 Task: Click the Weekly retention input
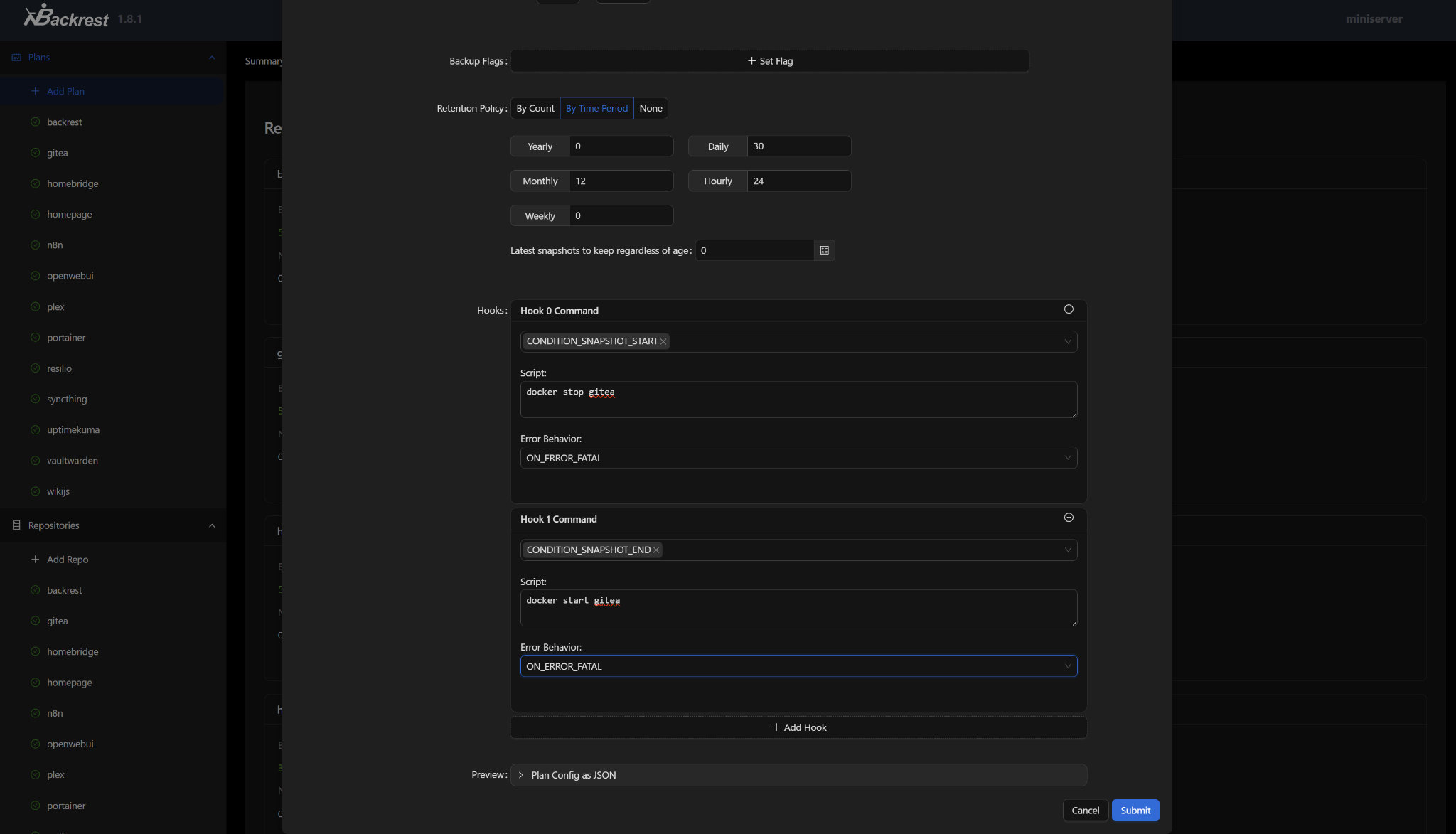pos(621,215)
